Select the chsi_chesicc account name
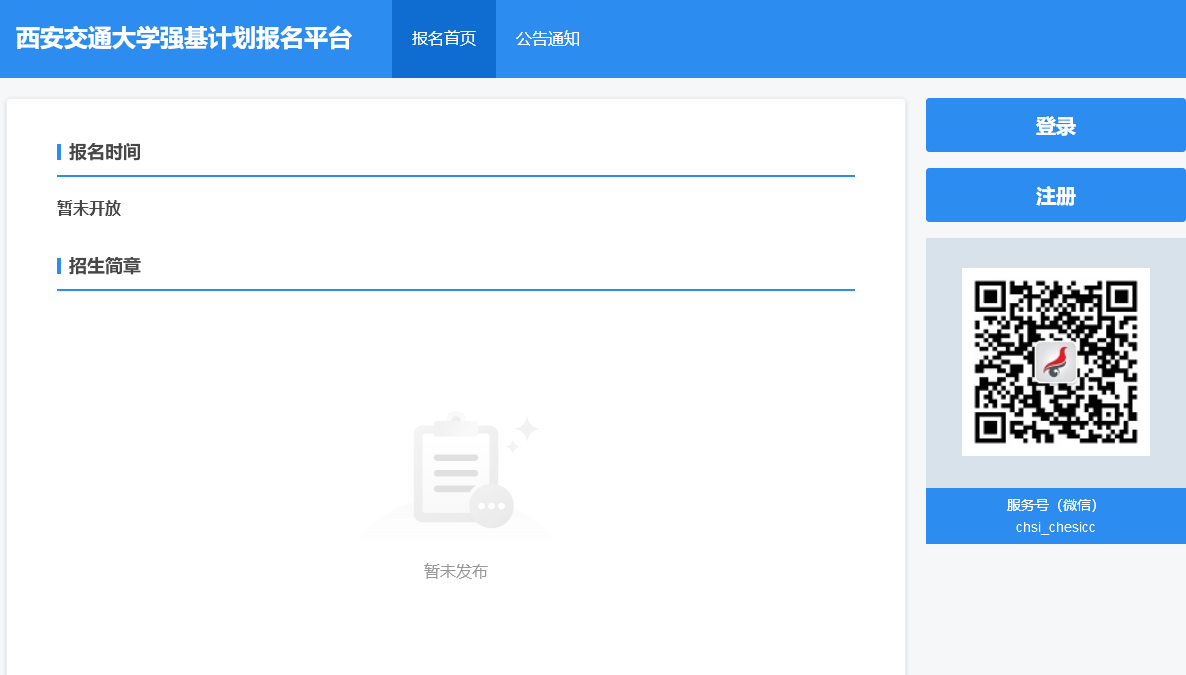This screenshot has width=1186, height=675. tap(1055, 527)
